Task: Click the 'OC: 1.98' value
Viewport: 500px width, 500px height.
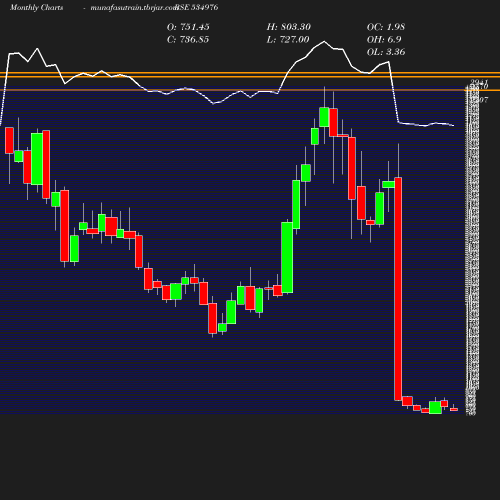Action: coord(386,27)
